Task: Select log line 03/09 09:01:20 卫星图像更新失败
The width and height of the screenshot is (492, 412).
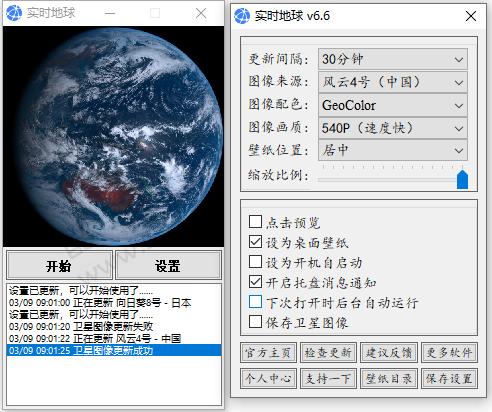Action: [x=114, y=326]
